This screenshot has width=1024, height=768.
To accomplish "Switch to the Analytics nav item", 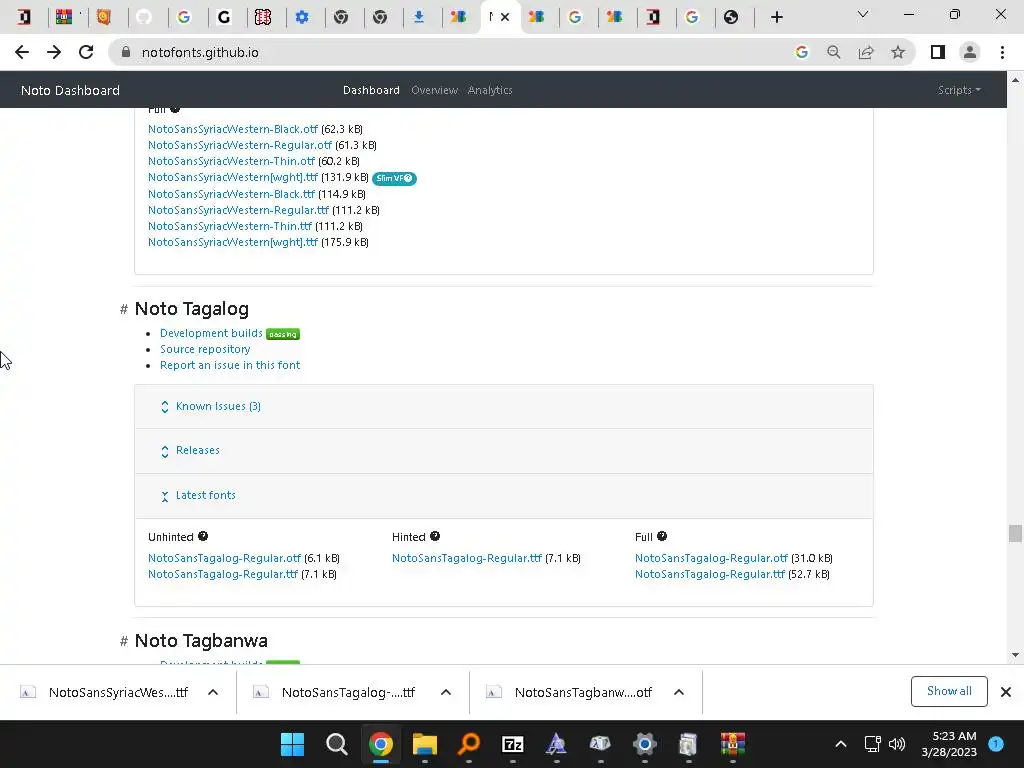I will click(490, 90).
